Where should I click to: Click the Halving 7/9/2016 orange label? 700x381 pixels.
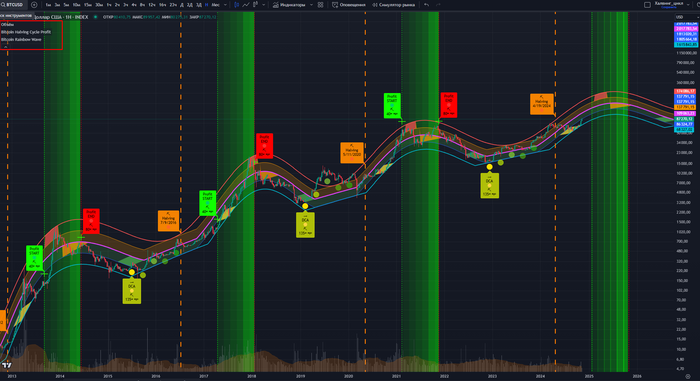click(168, 221)
